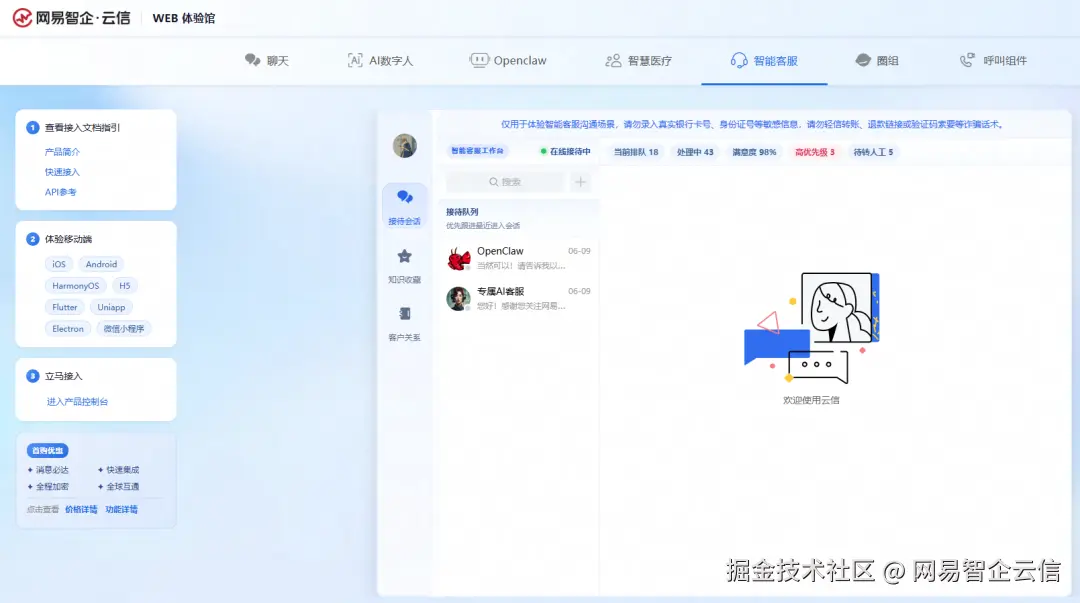This screenshot has width=1080, height=603.
Task: Open the 价格详情 link
Action: click(x=81, y=509)
